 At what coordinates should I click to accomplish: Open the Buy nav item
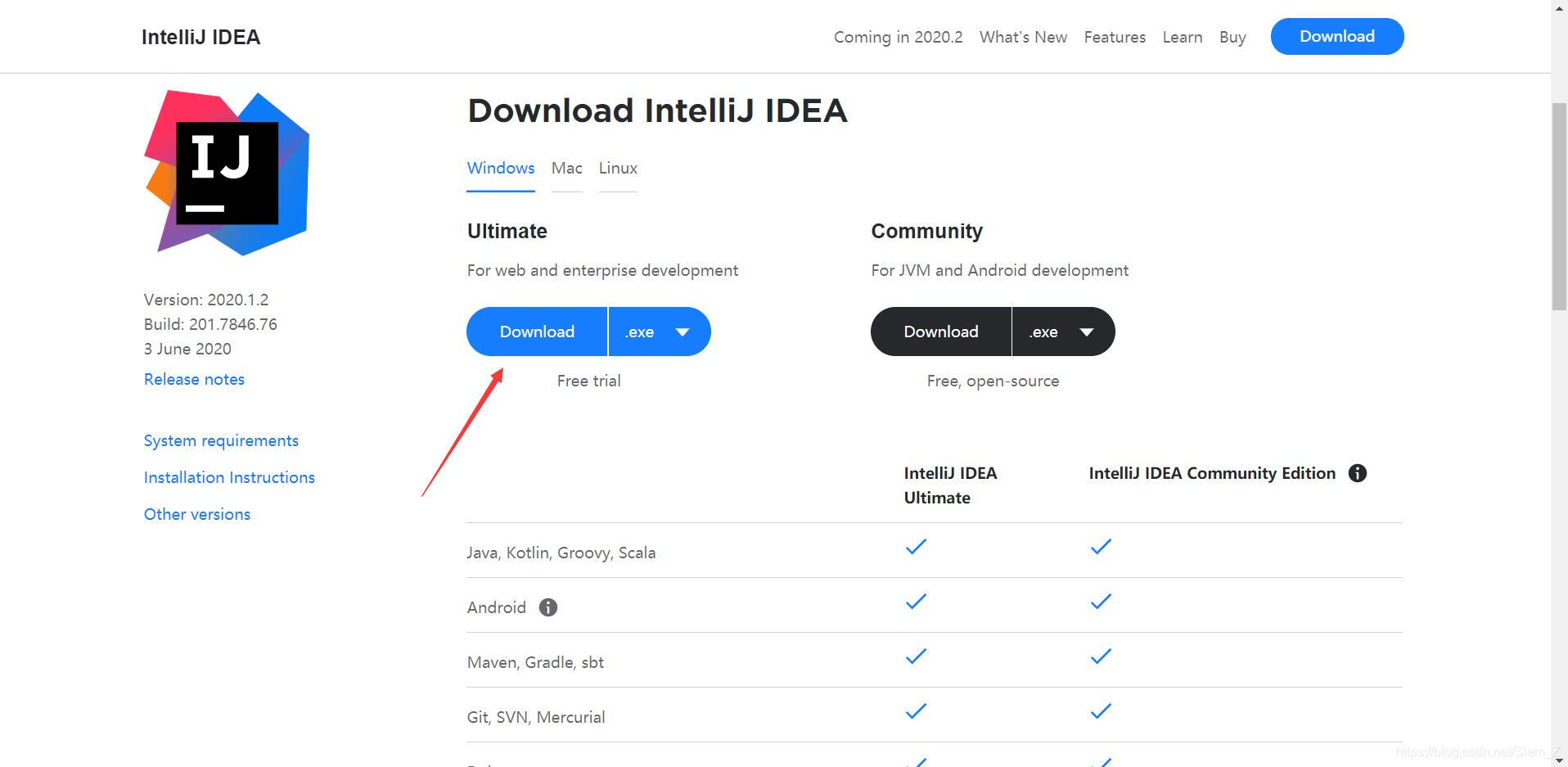pos(1232,37)
